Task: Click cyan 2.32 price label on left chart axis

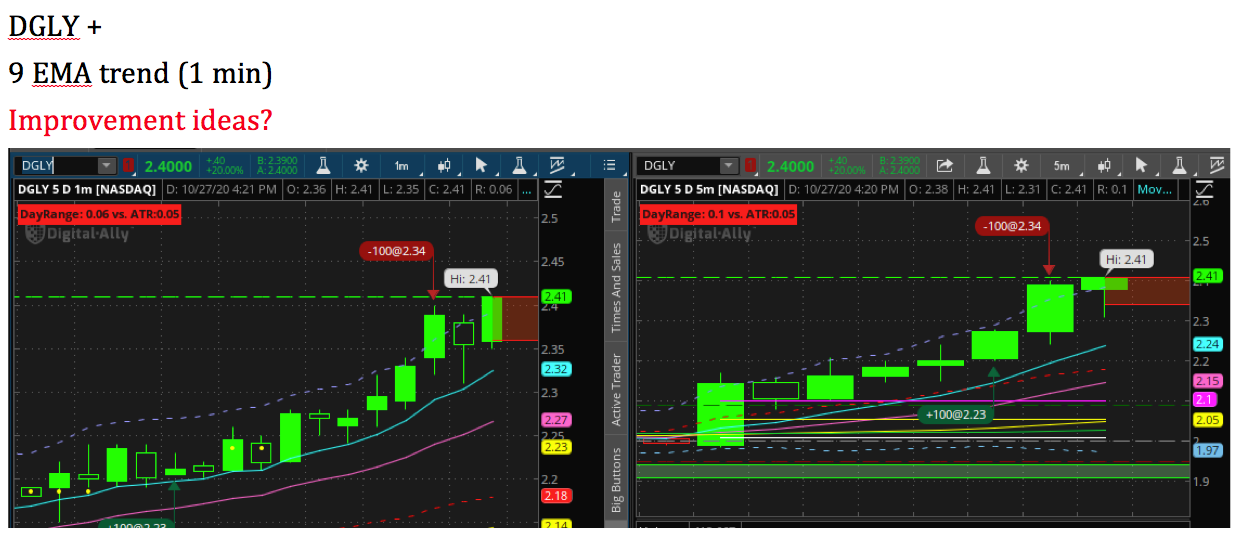Action: pyautogui.click(x=556, y=369)
